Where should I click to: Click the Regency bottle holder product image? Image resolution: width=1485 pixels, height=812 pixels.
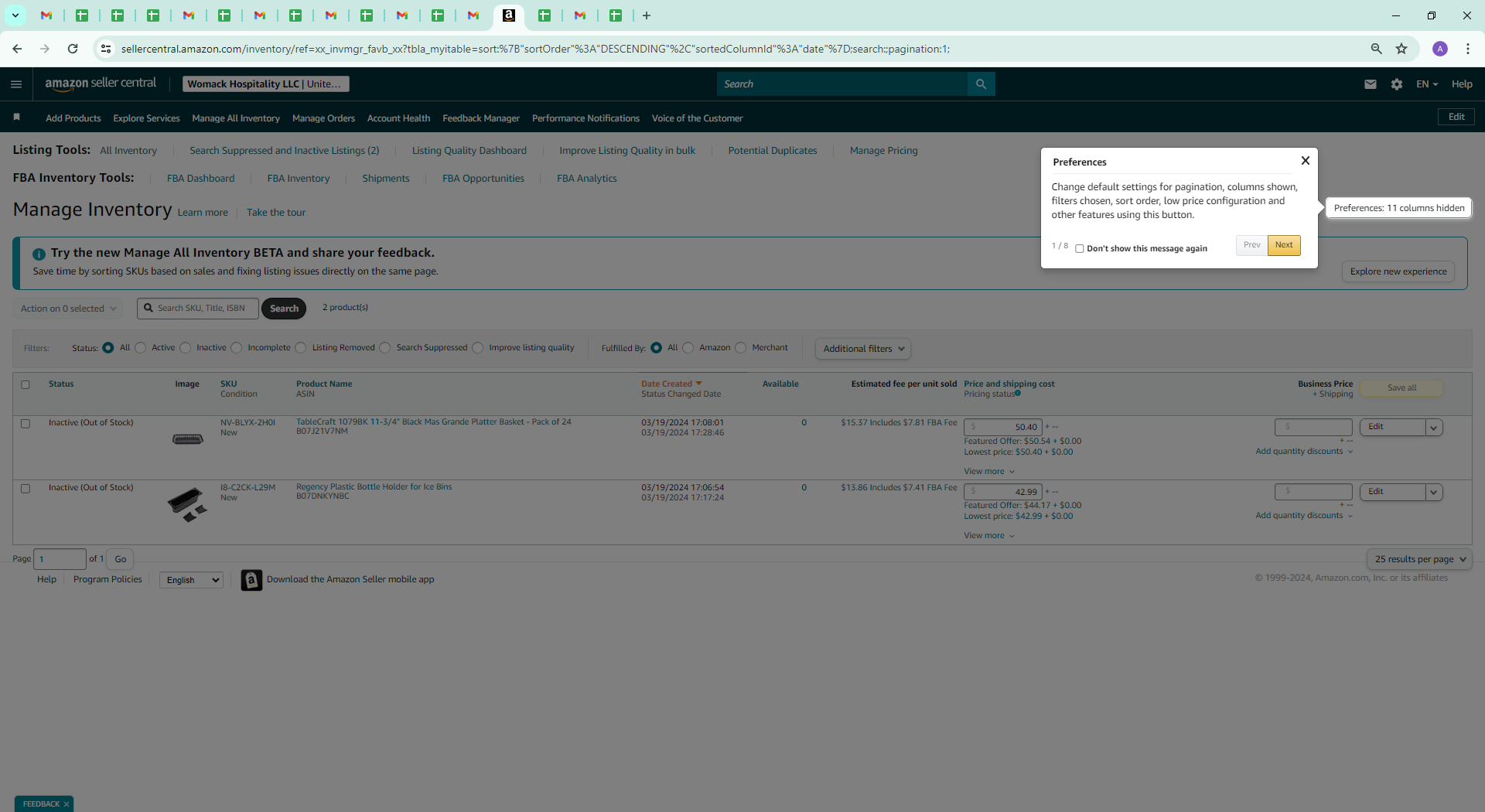(188, 504)
